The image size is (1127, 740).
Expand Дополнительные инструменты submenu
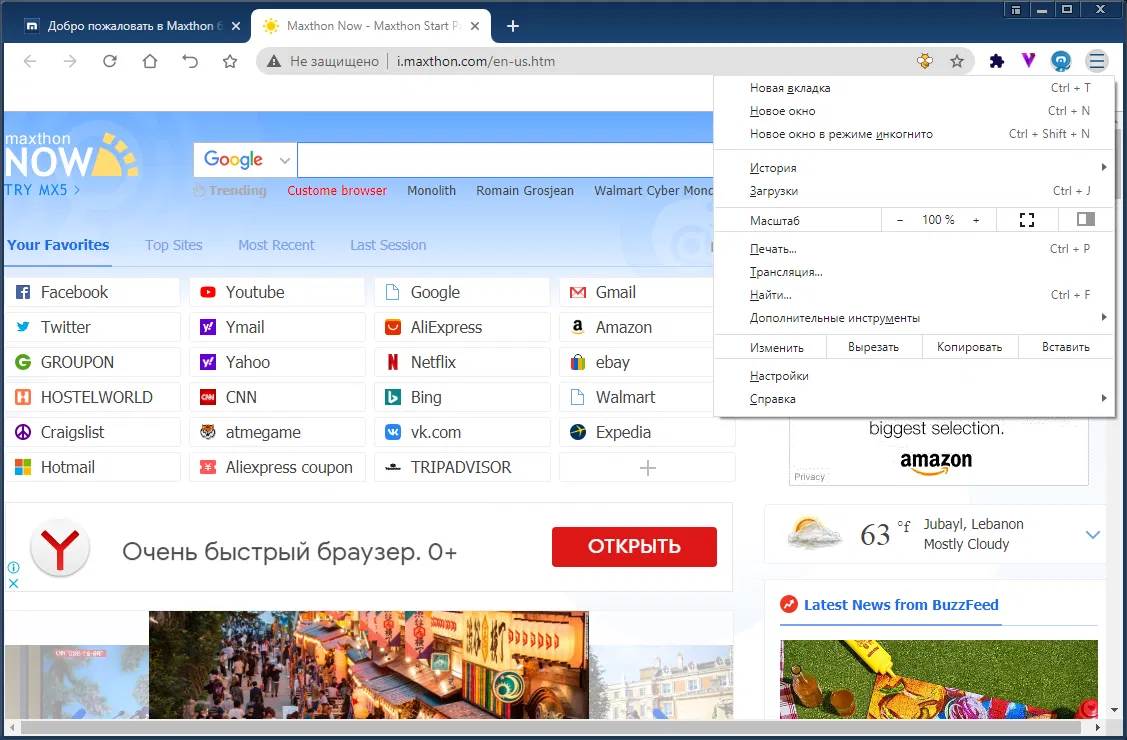[915, 318]
